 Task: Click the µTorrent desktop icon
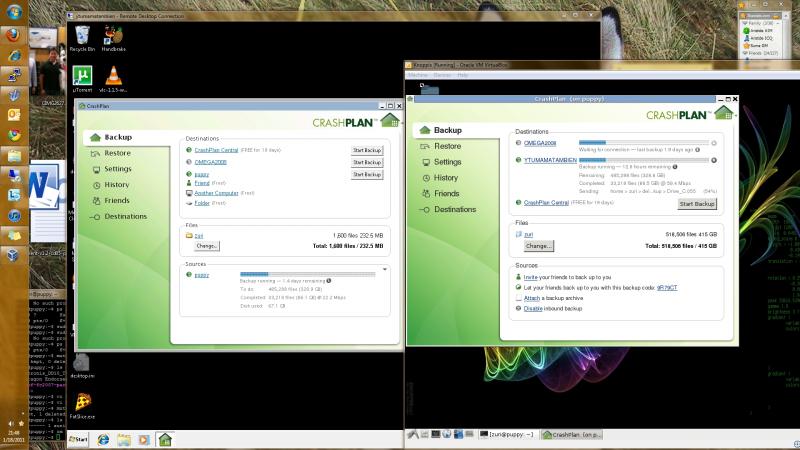pos(83,77)
